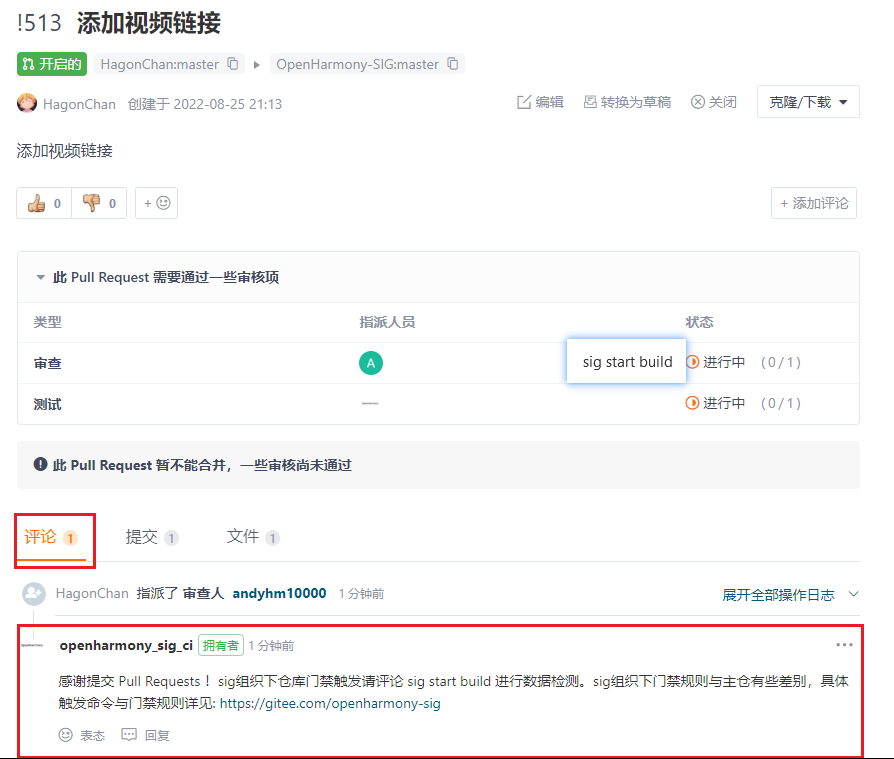Click the 拥有者 owner badge

(x=221, y=646)
